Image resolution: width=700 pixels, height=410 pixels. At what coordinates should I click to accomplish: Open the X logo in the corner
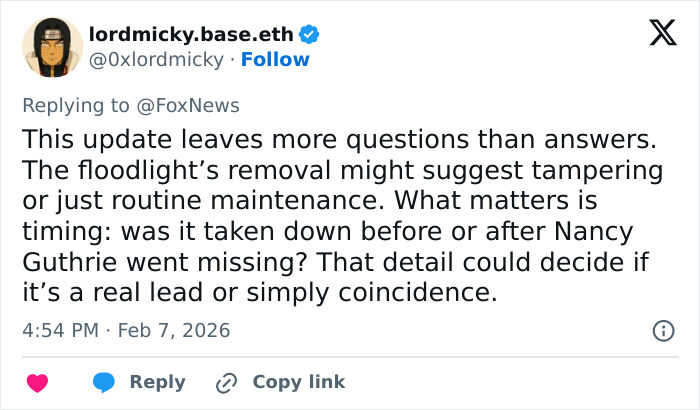(655, 34)
